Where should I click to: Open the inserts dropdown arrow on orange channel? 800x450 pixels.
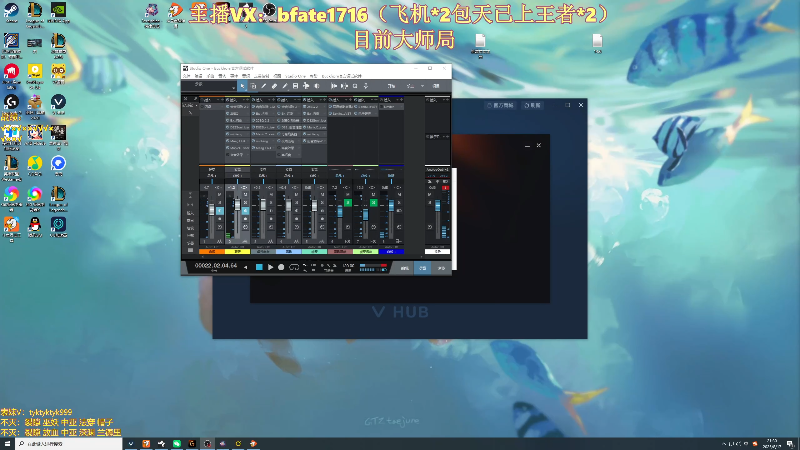[218, 100]
